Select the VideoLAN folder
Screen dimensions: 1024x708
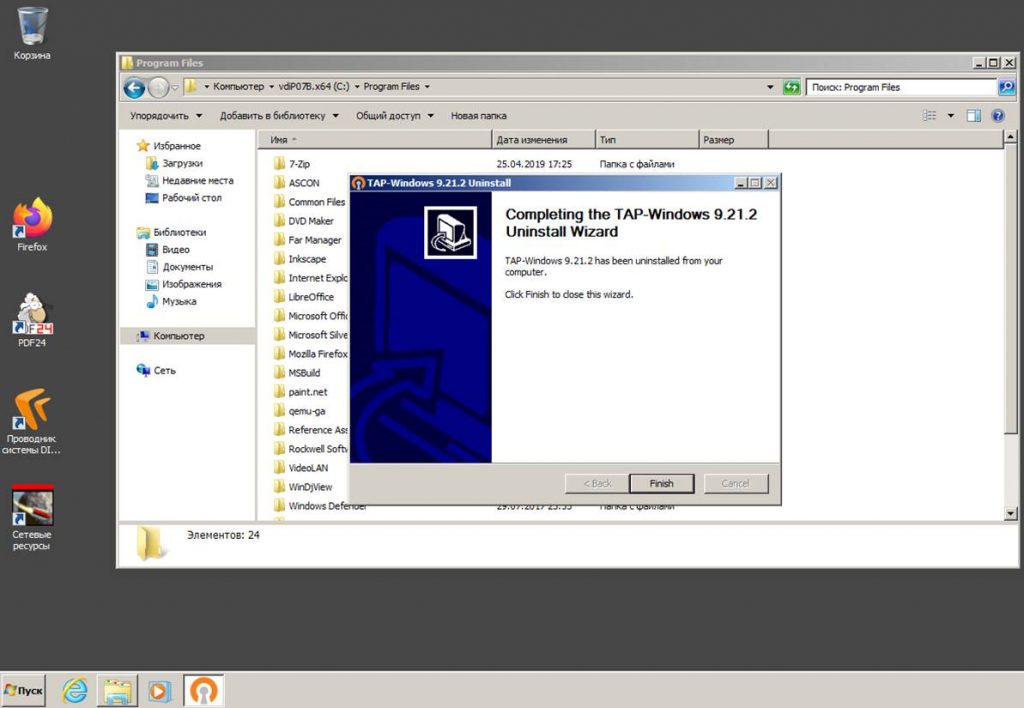click(x=301, y=468)
